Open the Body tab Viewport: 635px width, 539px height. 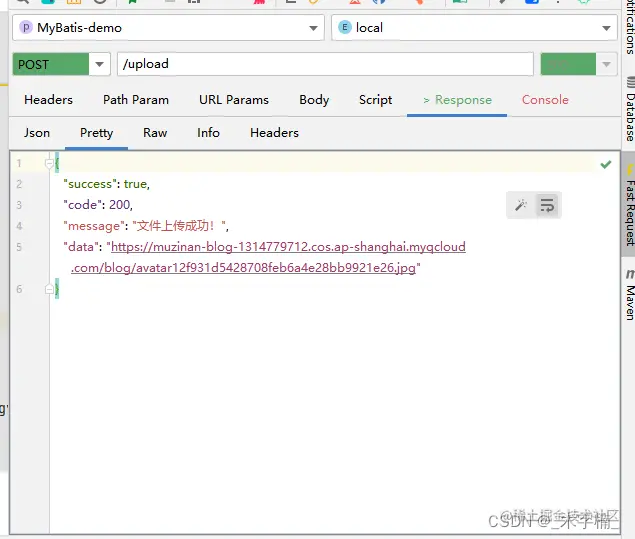(314, 100)
